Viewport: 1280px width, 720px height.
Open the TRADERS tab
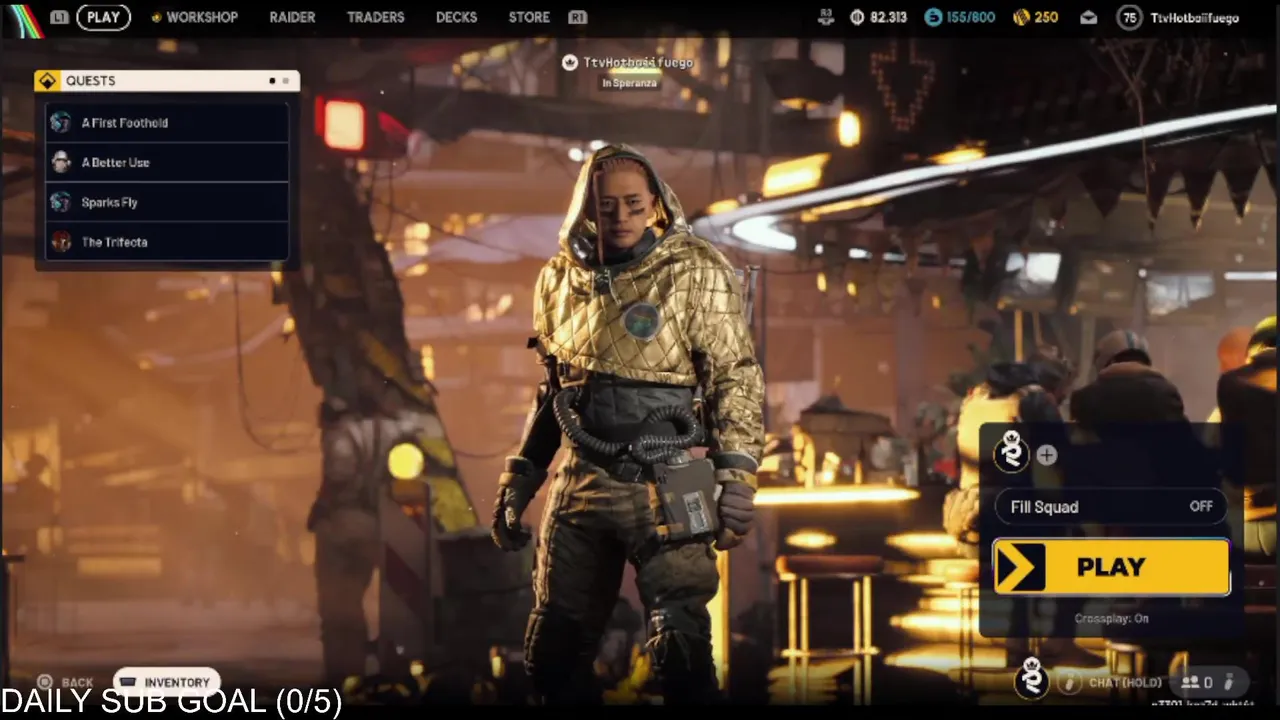(375, 17)
